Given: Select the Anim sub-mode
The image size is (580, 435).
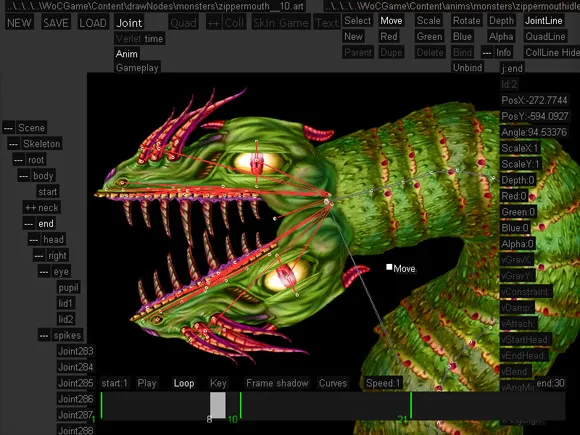Looking at the screenshot, I should tap(127, 54).
